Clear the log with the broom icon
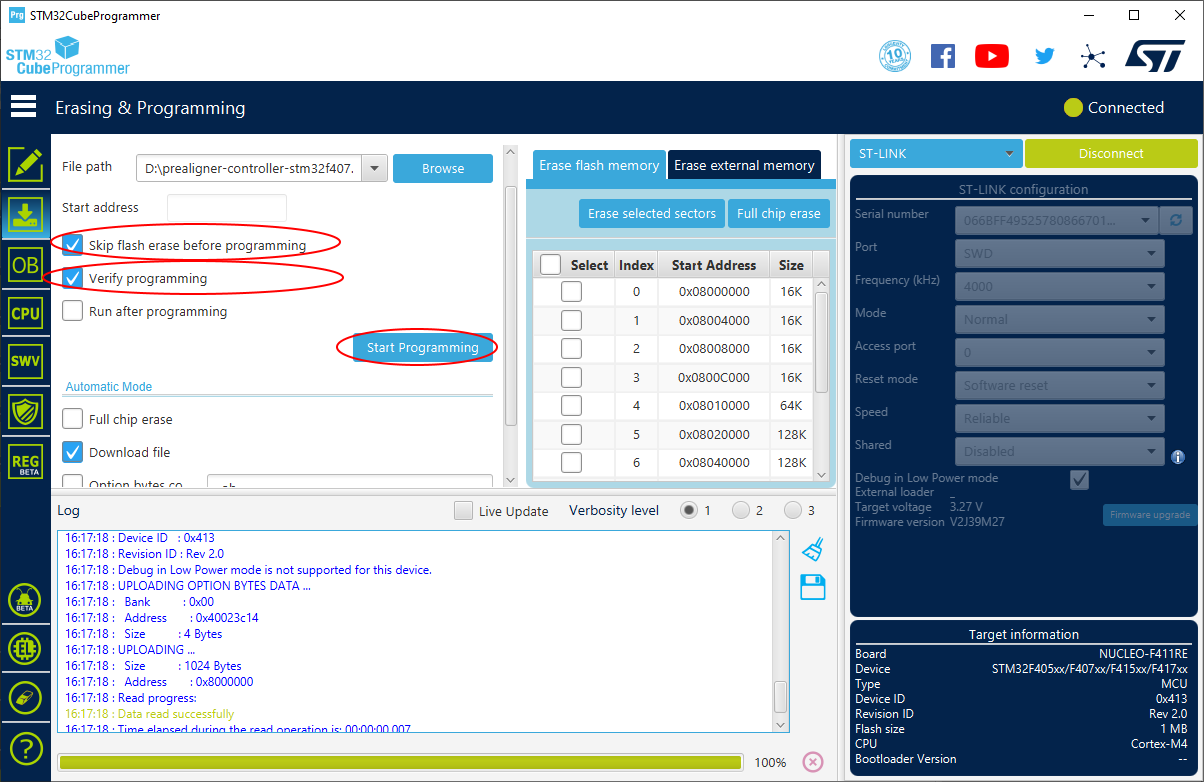The width and height of the screenshot is (1204, 782). (813, 549)
